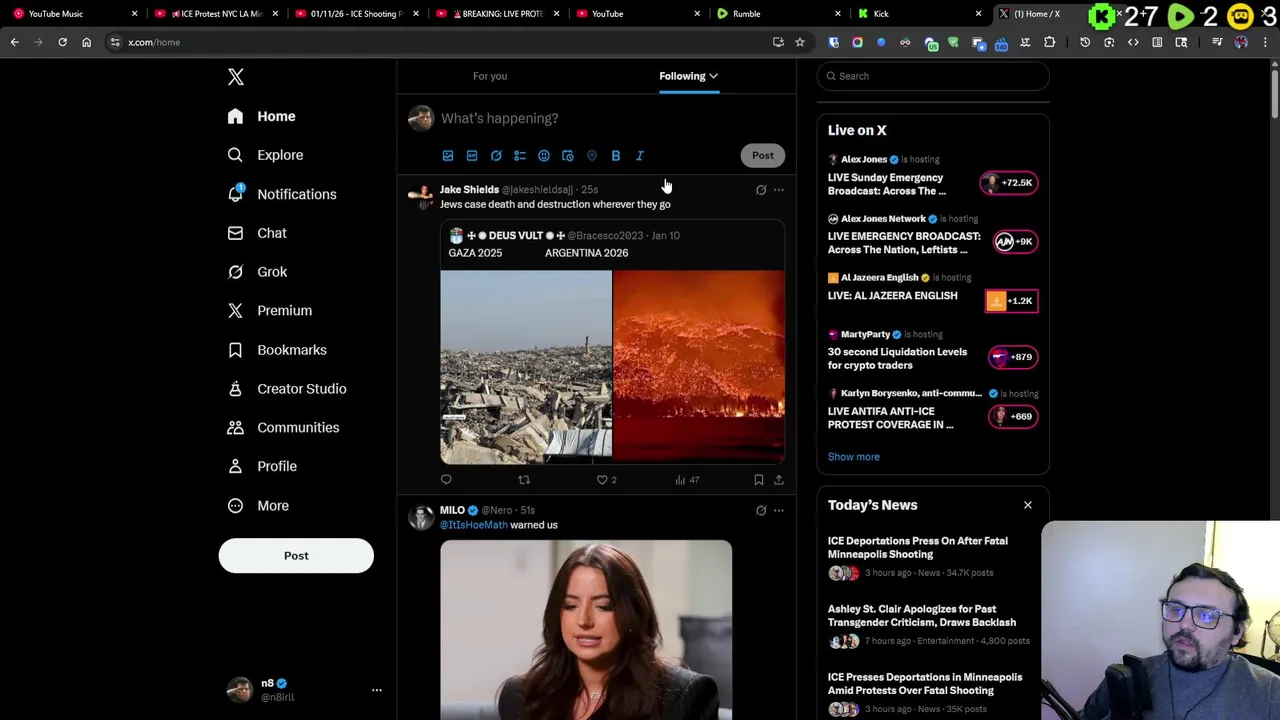Screen dimensions: 1280x720
Task: Open the More menu in sidebar
Action: point(259,506)
